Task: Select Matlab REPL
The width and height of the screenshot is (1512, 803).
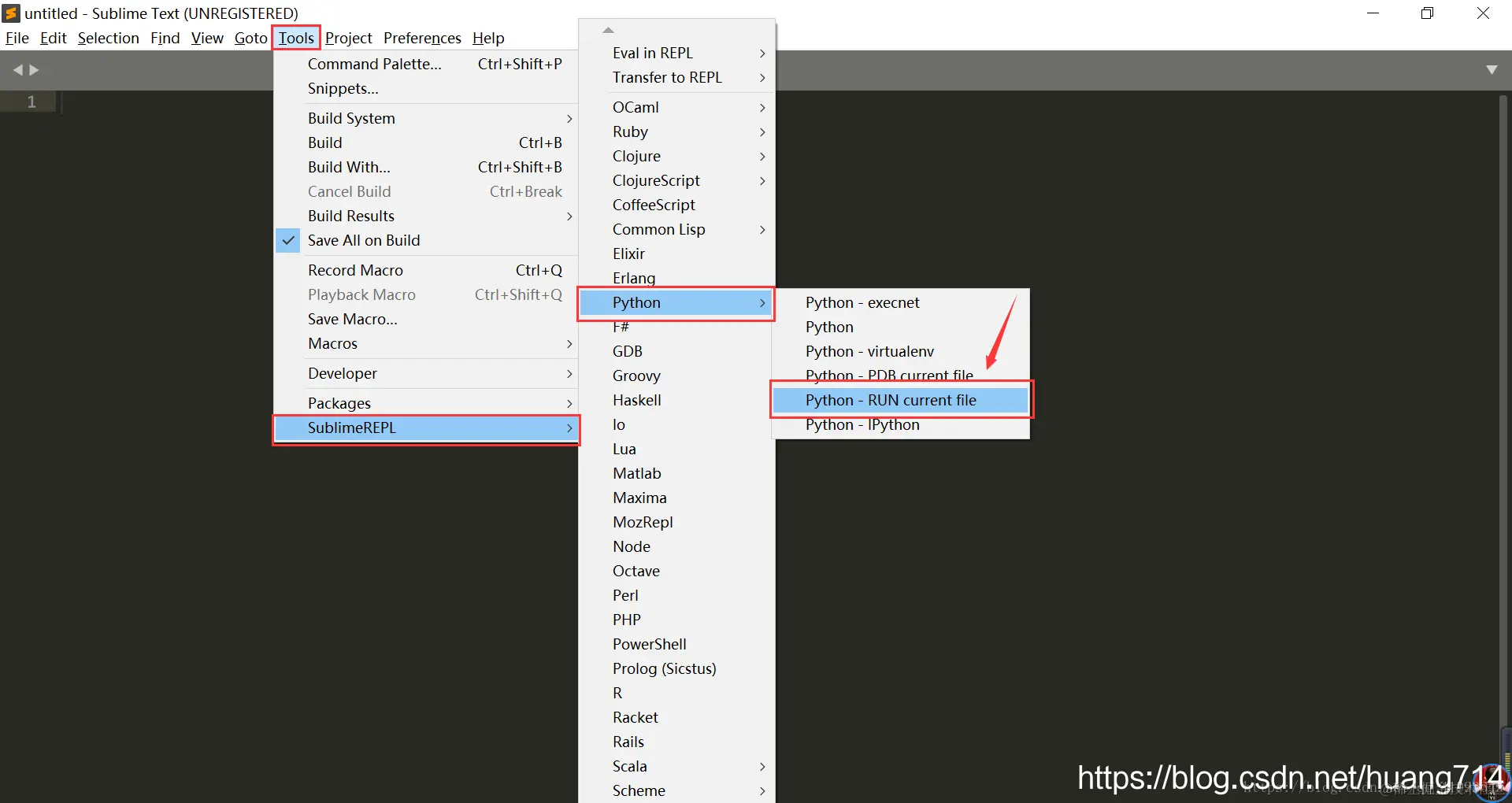Action: [676, 473]
